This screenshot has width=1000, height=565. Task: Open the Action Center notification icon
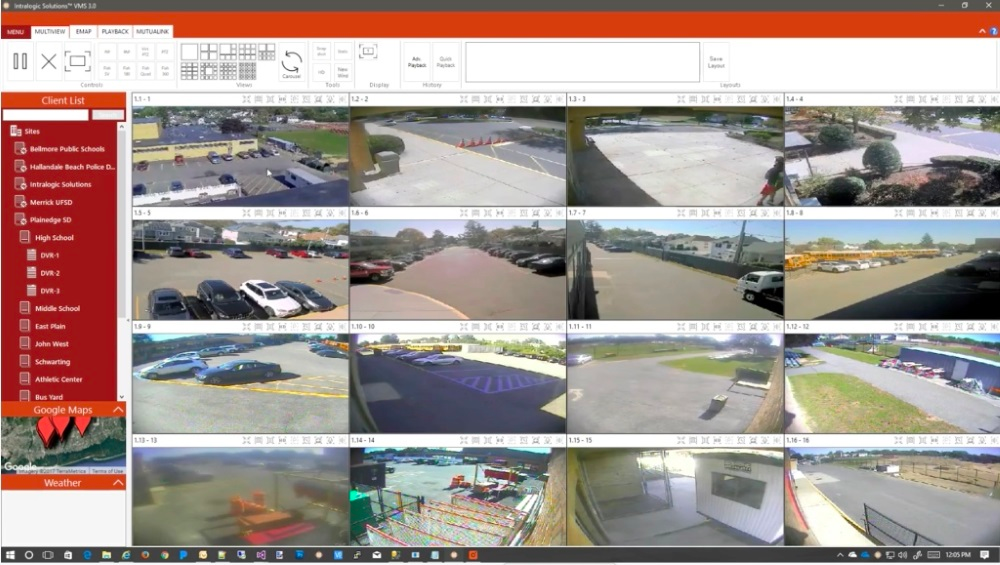pos(985,555)
